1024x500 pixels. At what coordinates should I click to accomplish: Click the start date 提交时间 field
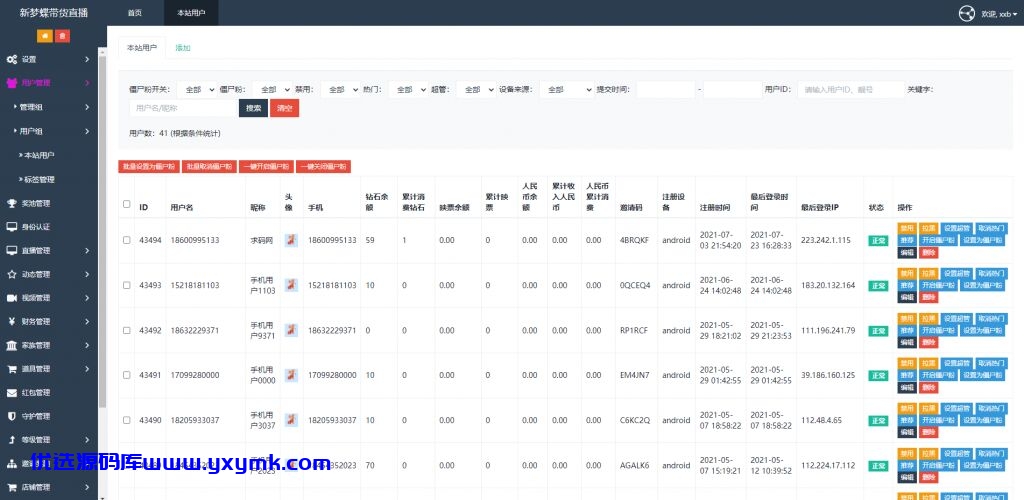pyautogui.click(x=665, y=89)
